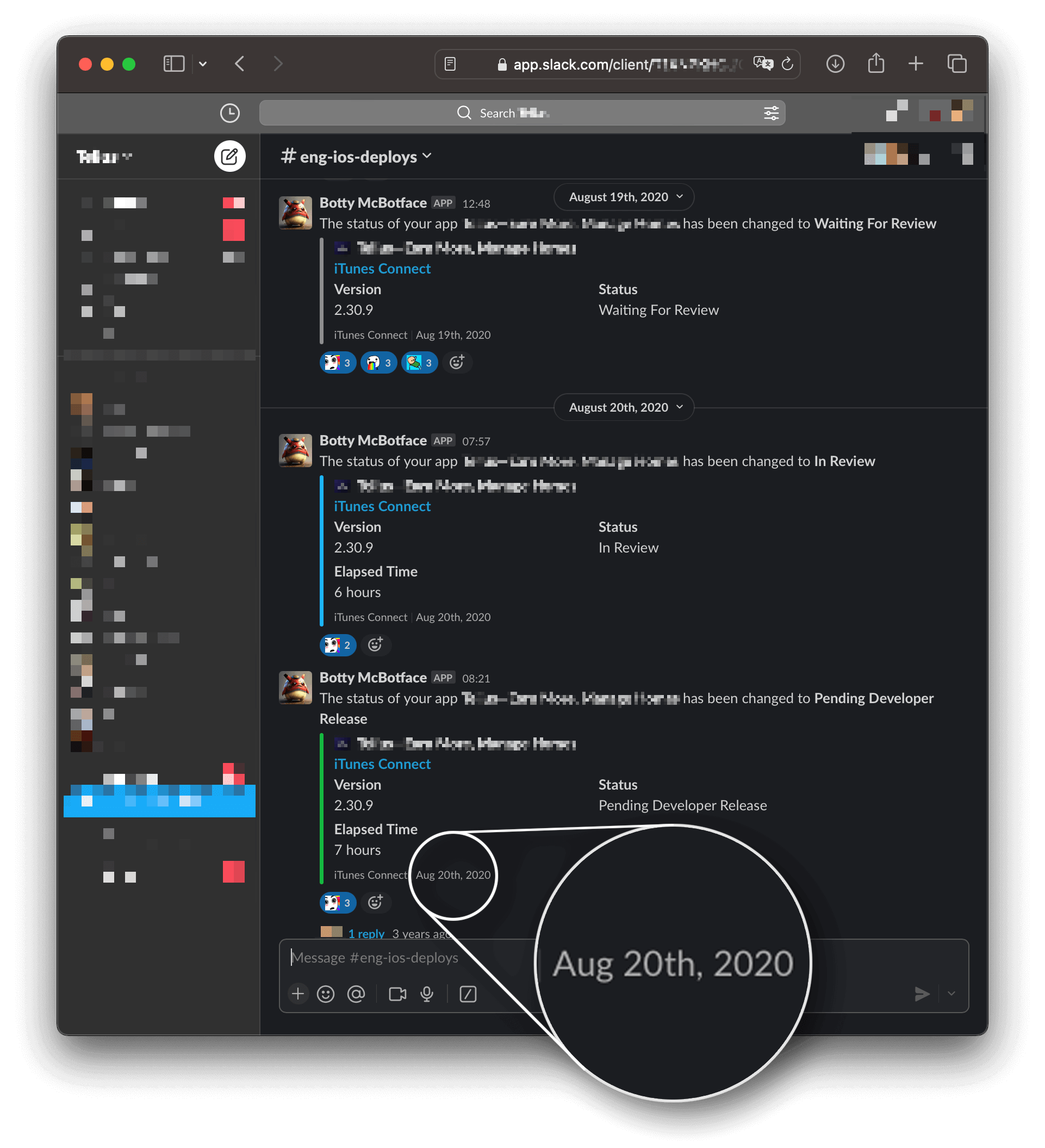Open the August 20th, 2020 date dropdown
This screenshot has width=1045, height=1148.
(624, 407)
